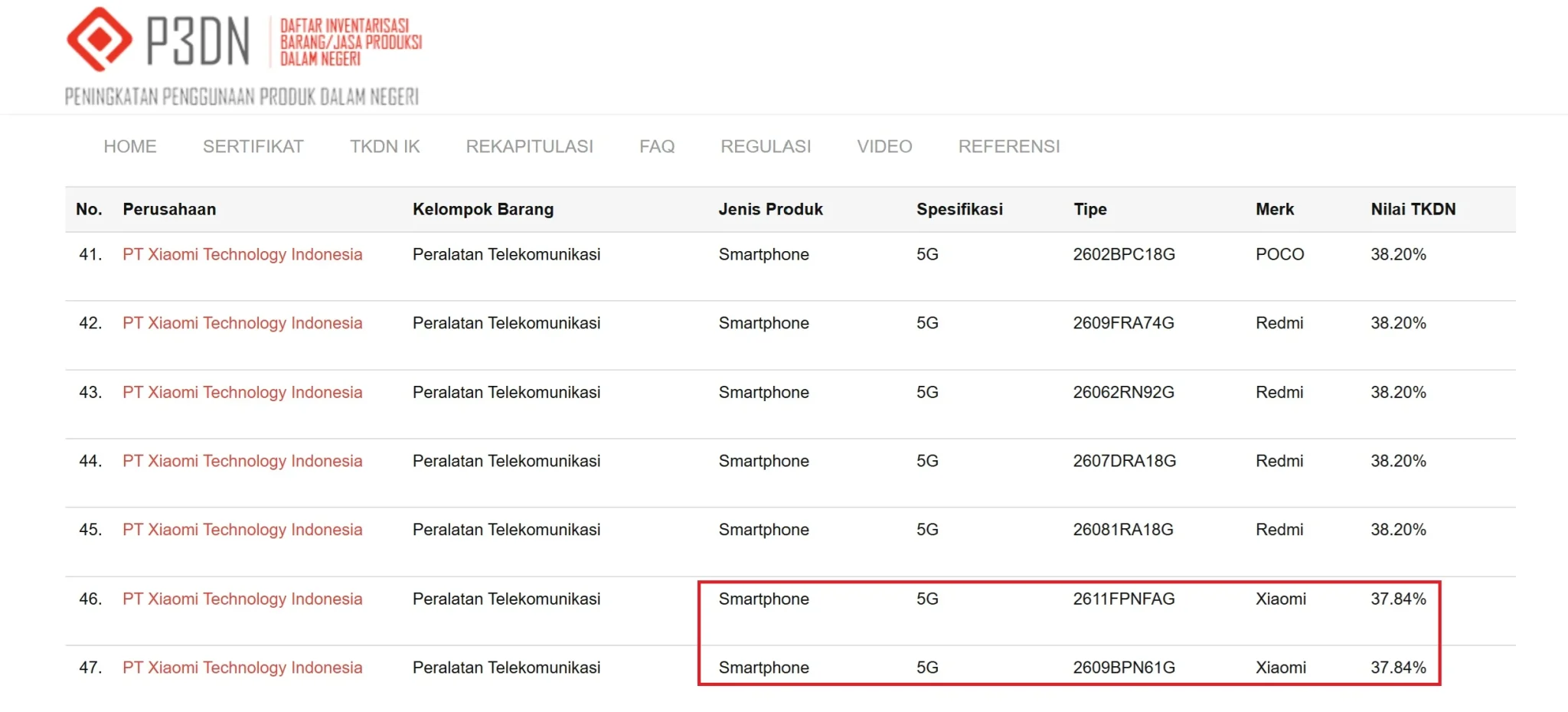
Task: Select type code 26081RA18G
Action: pos(1123,530)
